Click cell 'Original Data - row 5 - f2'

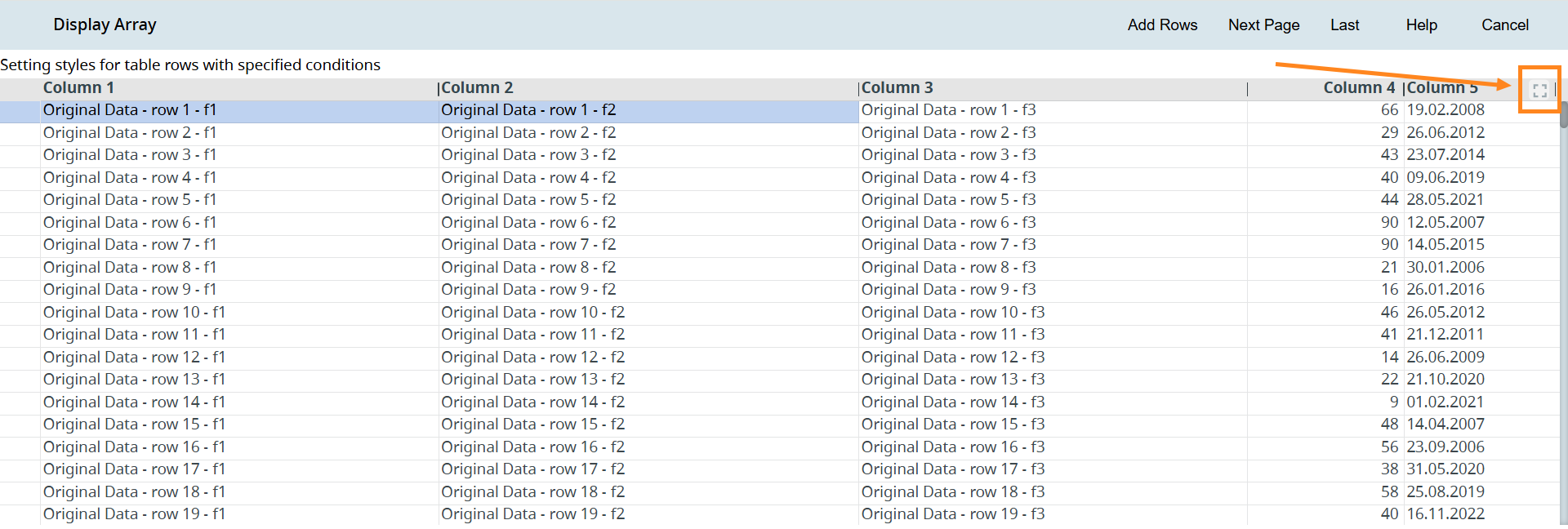tap(528, 200)
